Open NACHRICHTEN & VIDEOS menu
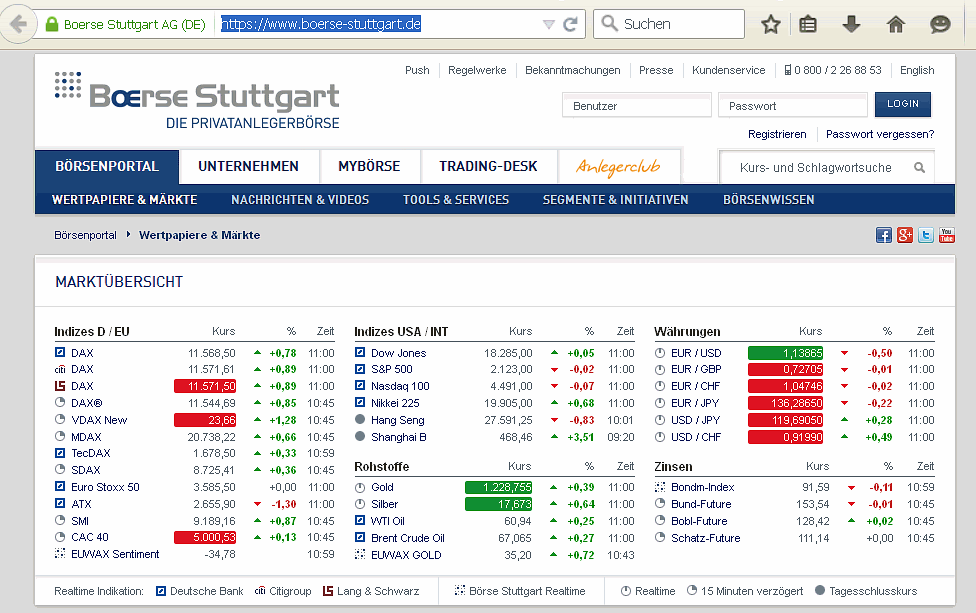The width and height of the screenshot is (976, 613). click(300, 200)
